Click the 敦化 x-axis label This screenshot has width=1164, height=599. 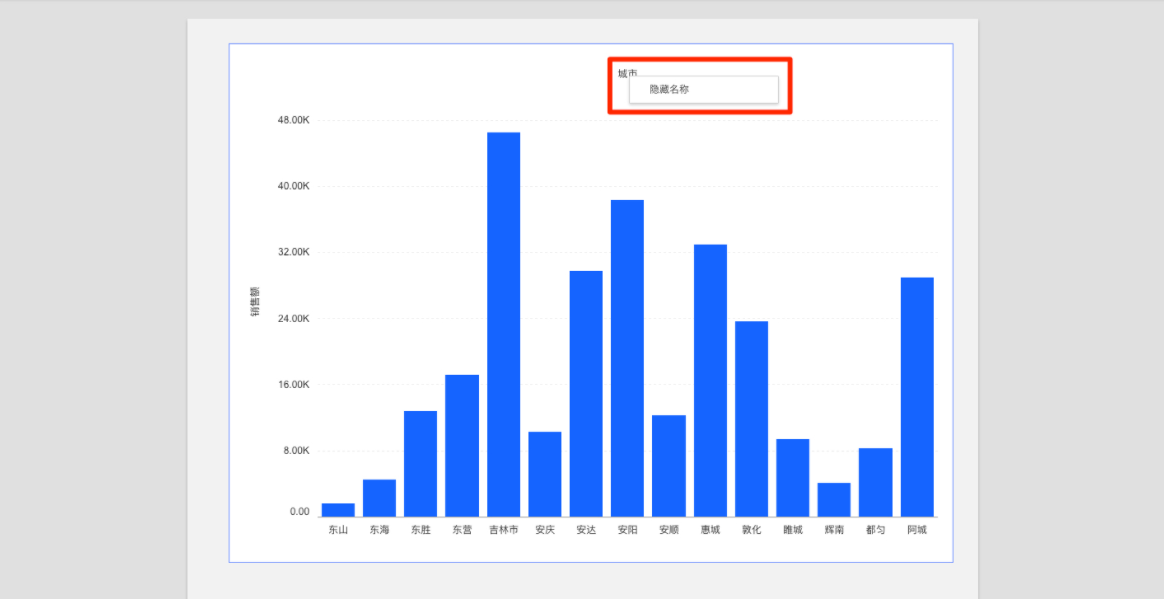click(x=751, y=530)
